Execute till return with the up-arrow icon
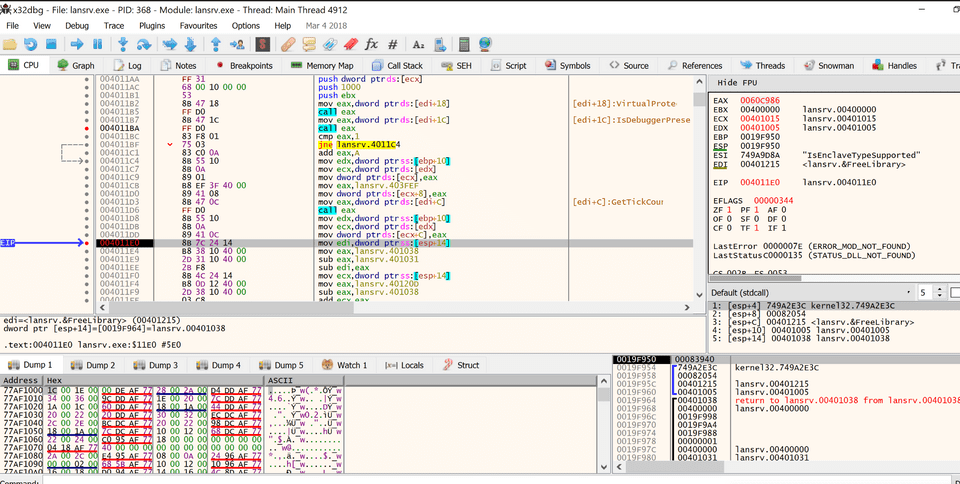Image resolution: width=960 pixels, height=484 pixels. click(216, 44)
